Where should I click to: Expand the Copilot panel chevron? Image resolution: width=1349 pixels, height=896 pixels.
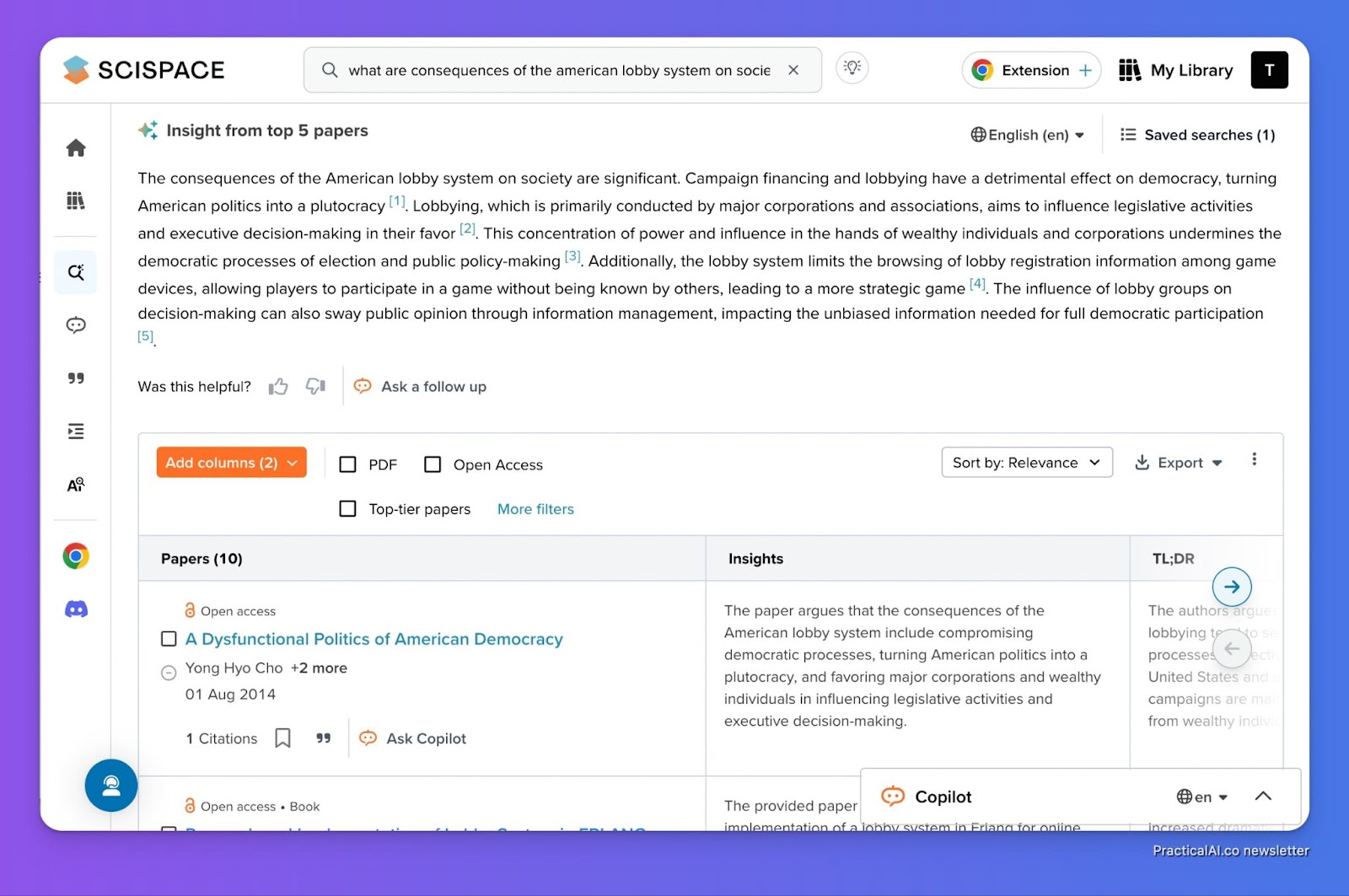[x=1263, y=797]
